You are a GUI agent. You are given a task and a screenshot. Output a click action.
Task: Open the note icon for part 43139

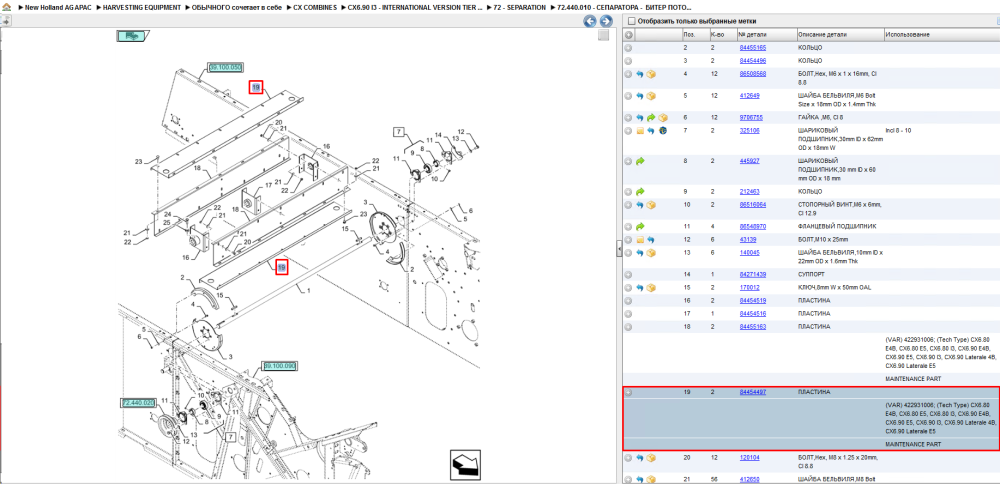[x=640, y=240]
